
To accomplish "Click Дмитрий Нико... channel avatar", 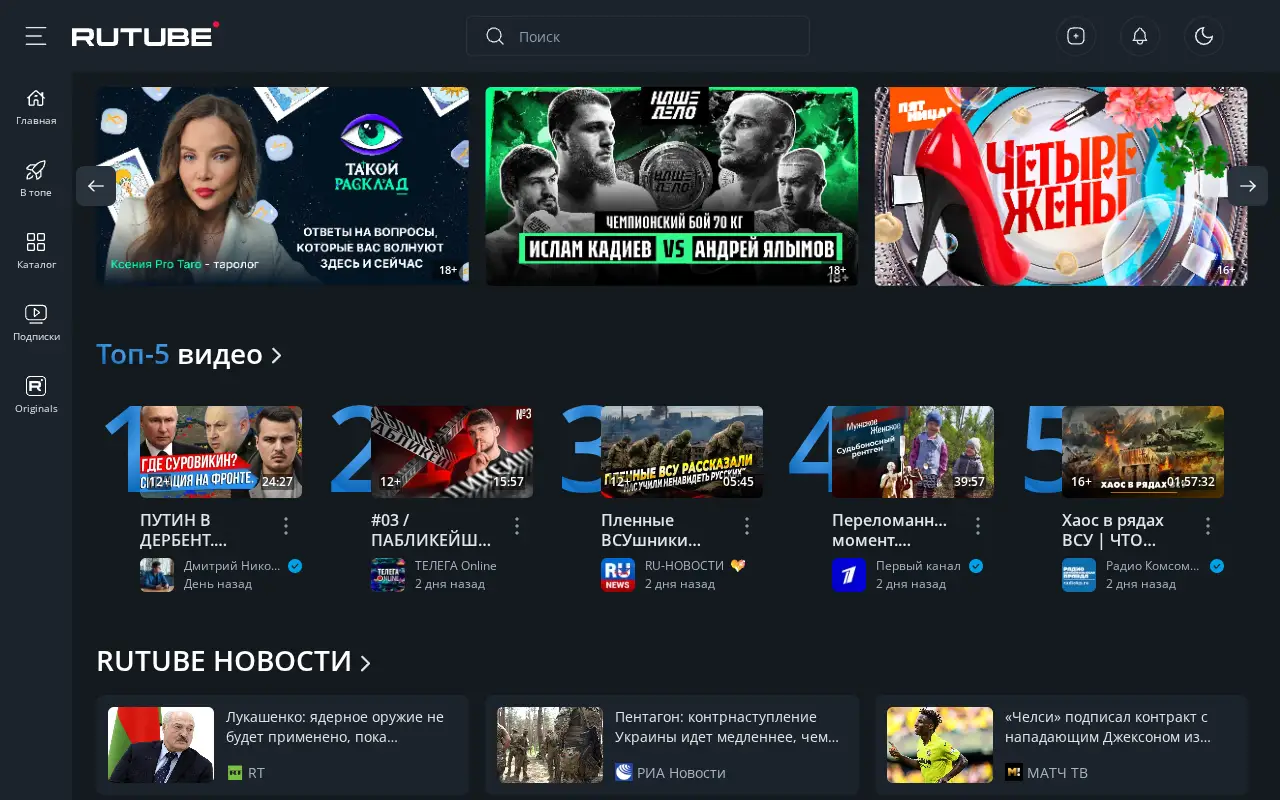I will click(x=157, y=575).
